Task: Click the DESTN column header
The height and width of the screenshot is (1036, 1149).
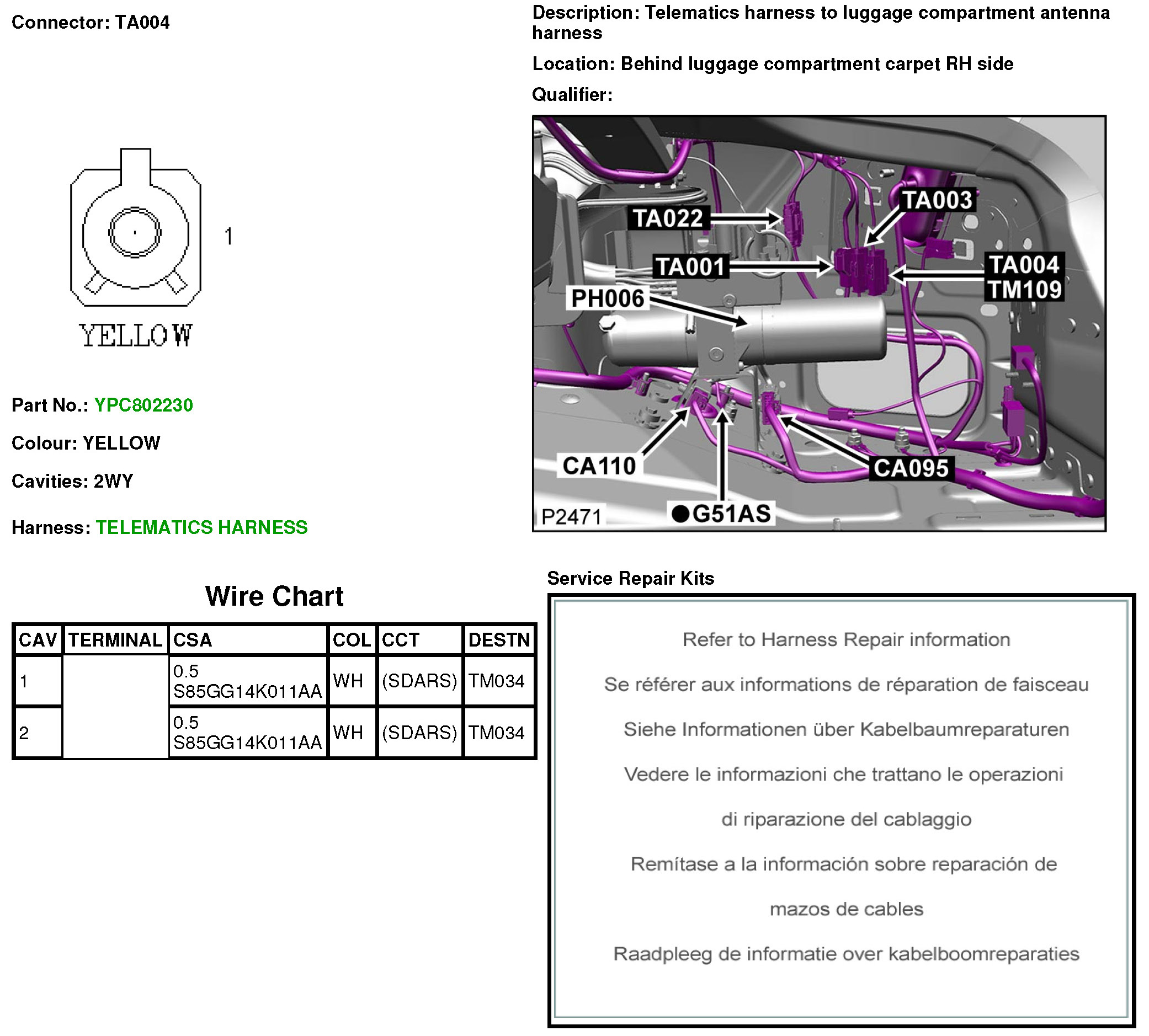Action: [x=499, y=640]
